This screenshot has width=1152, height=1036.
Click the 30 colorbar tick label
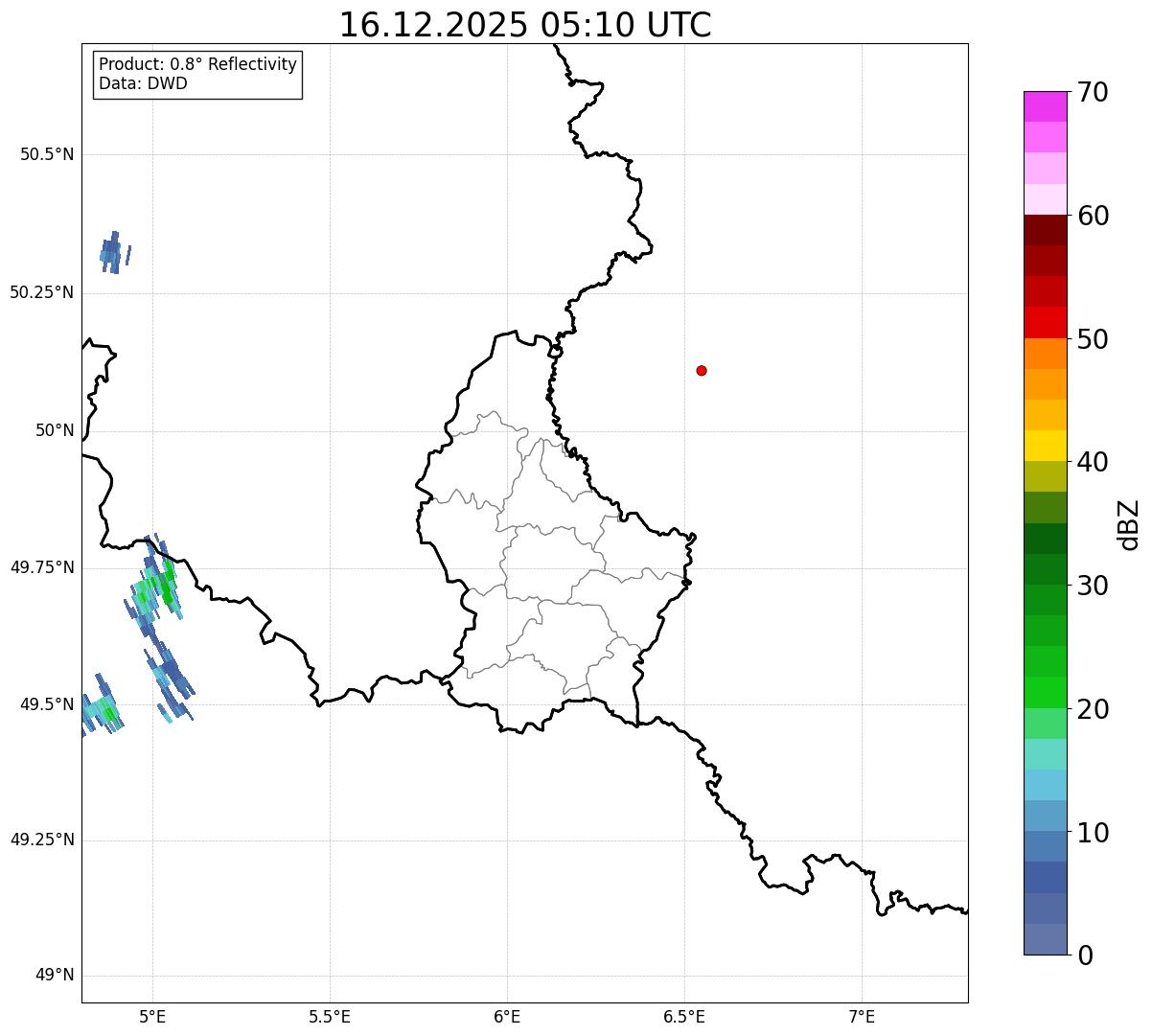[1093, 586]
